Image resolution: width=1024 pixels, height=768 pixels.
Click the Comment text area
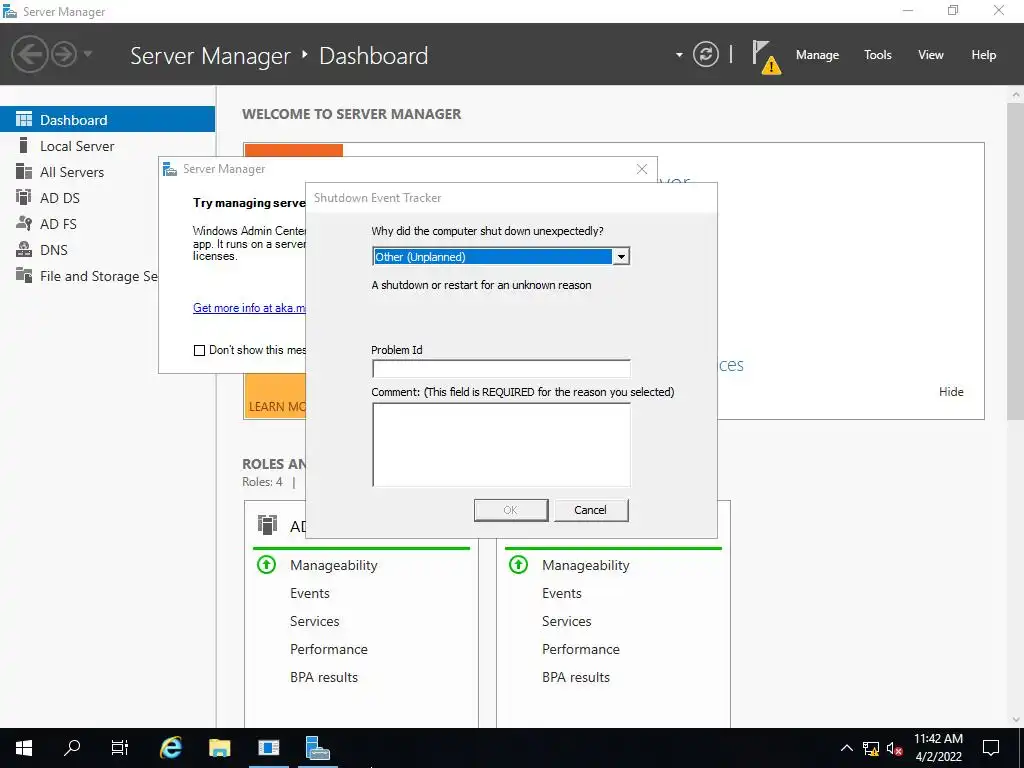501,445
